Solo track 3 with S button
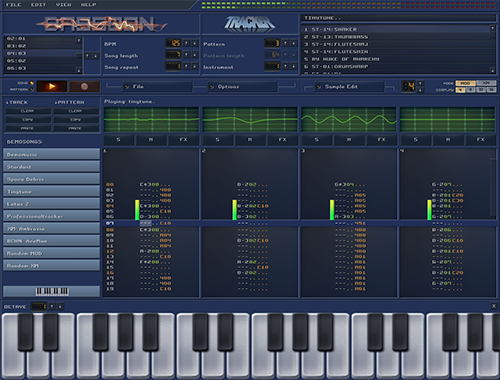 click(x=316, y=140)
